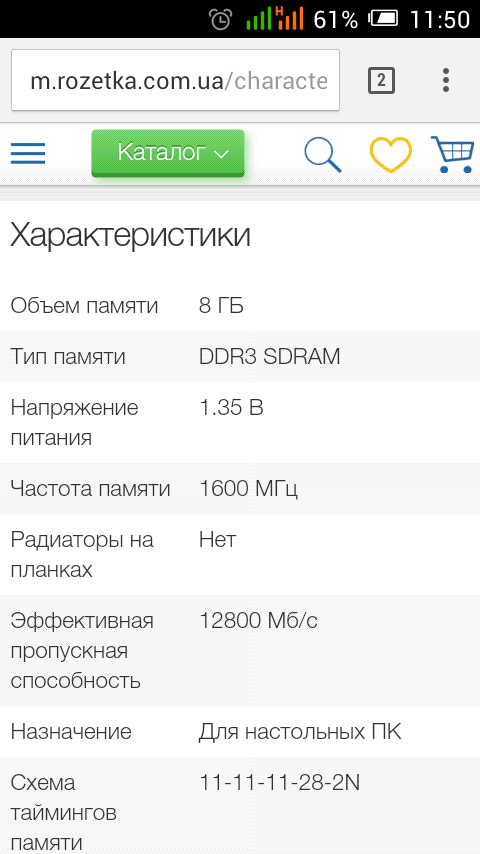Tap the Радиаторы на планках label
480x854 pixels.
(82, 555)
